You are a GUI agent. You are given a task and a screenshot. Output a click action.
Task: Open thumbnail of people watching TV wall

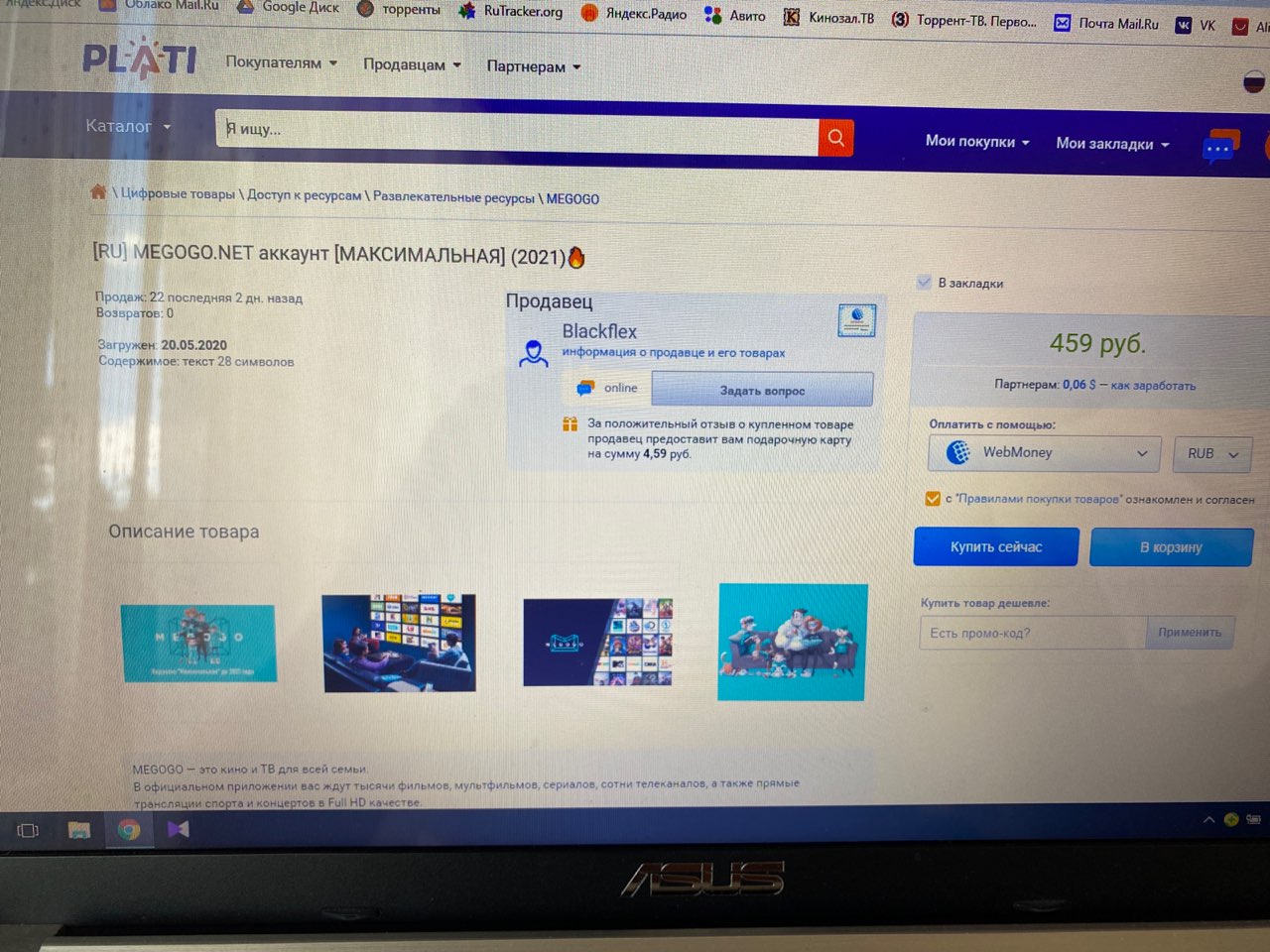click(x=399, y=643)
